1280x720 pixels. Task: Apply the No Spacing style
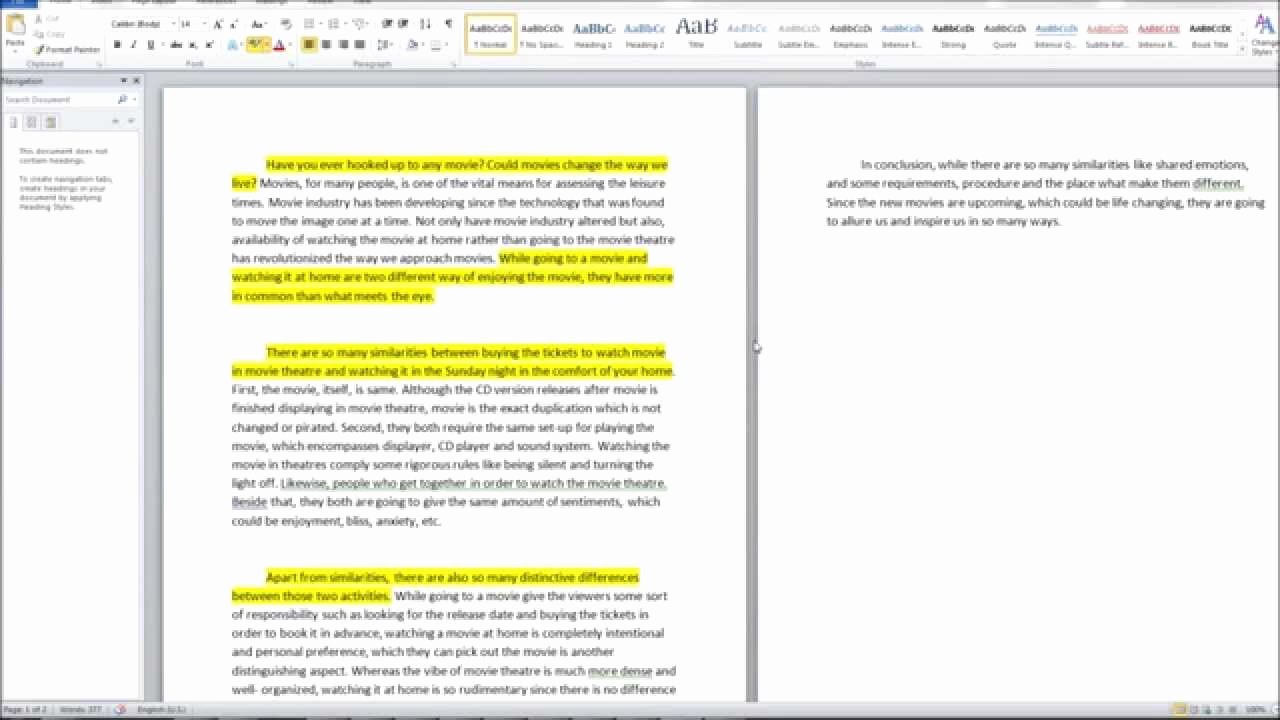(542, 33)
